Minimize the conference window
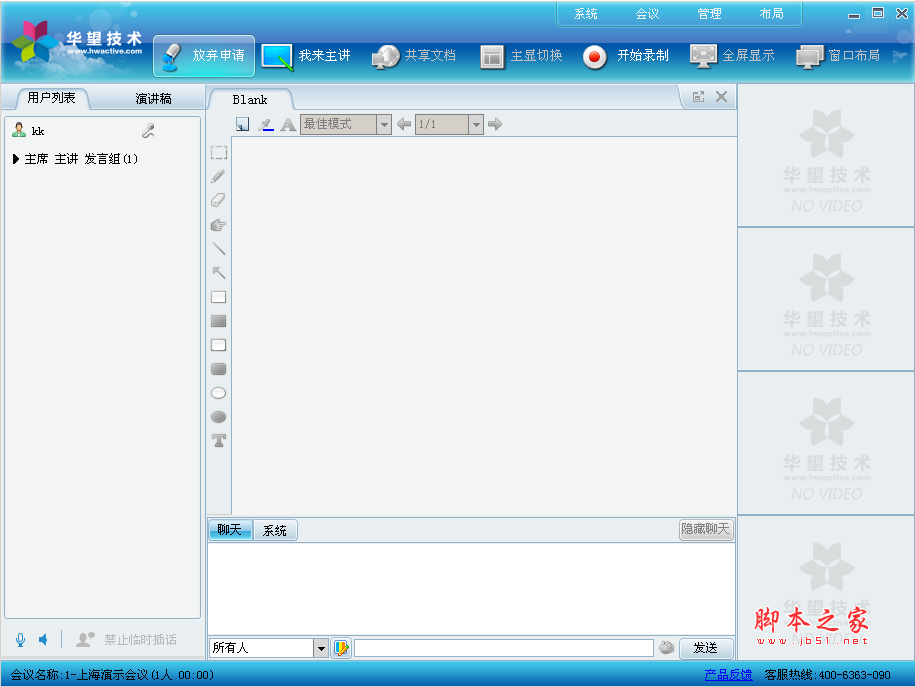The height and width of the screenshot is (687, 915). coord(854,14)
